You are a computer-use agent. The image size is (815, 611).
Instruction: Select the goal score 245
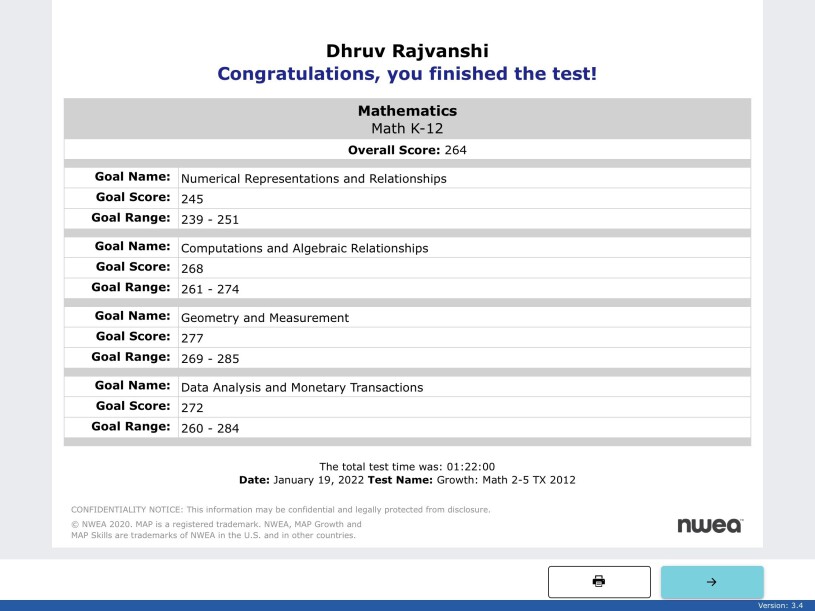point(192,199)
